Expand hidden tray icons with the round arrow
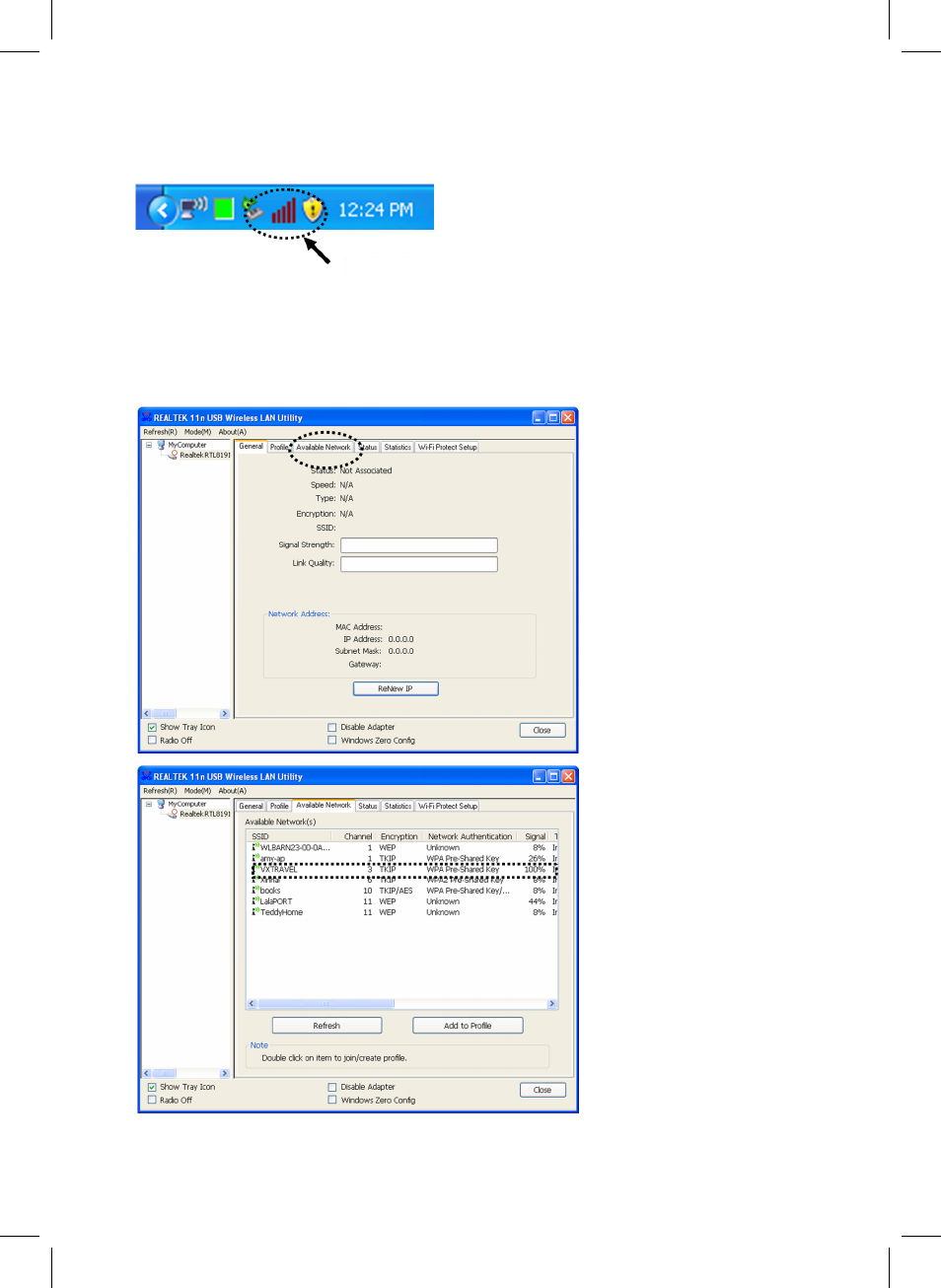The width and height of the screenshot is (941, 1288). pos(162,209)
